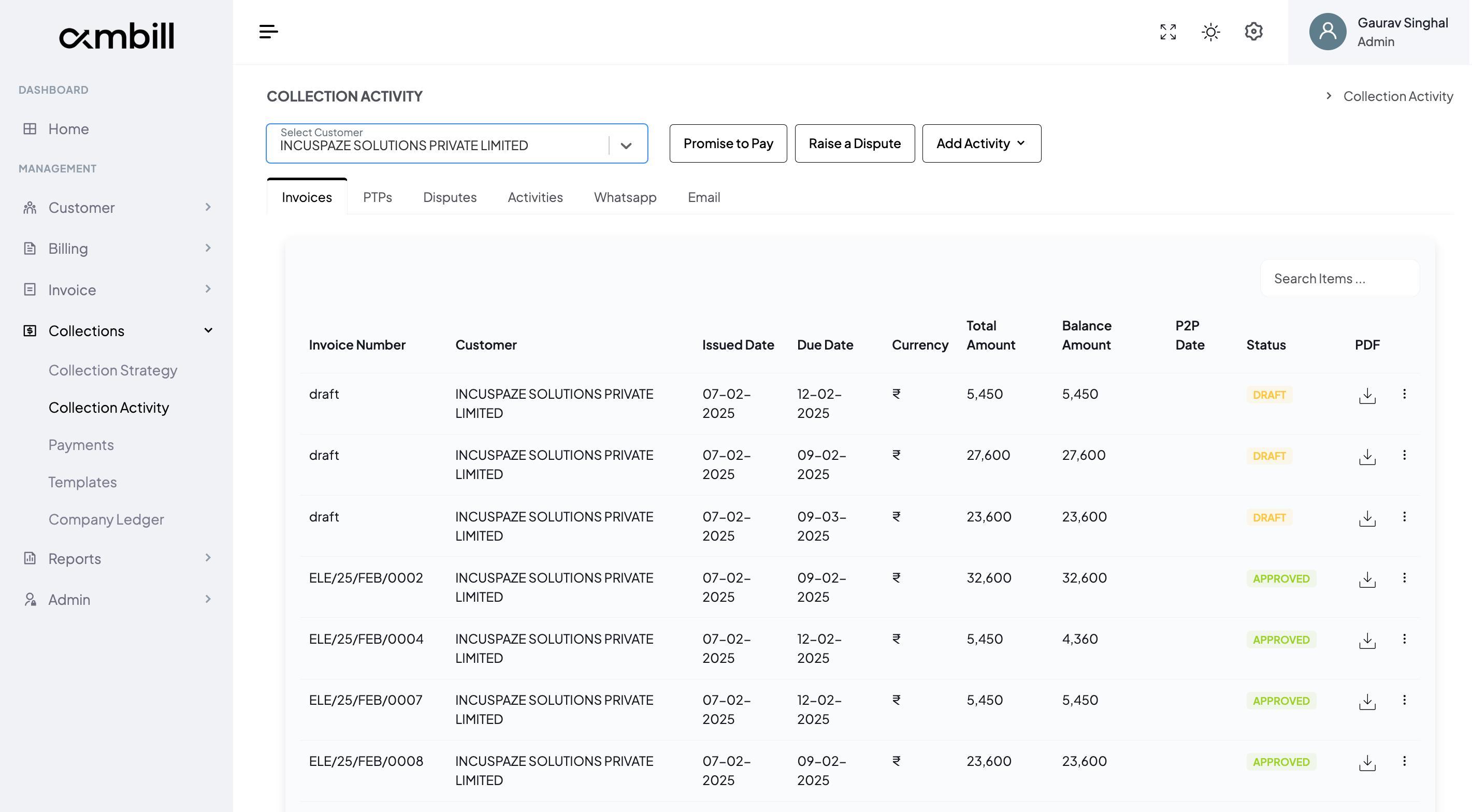
Task: Toggle light/dark theme sun icon
Action: (1210, 32)
